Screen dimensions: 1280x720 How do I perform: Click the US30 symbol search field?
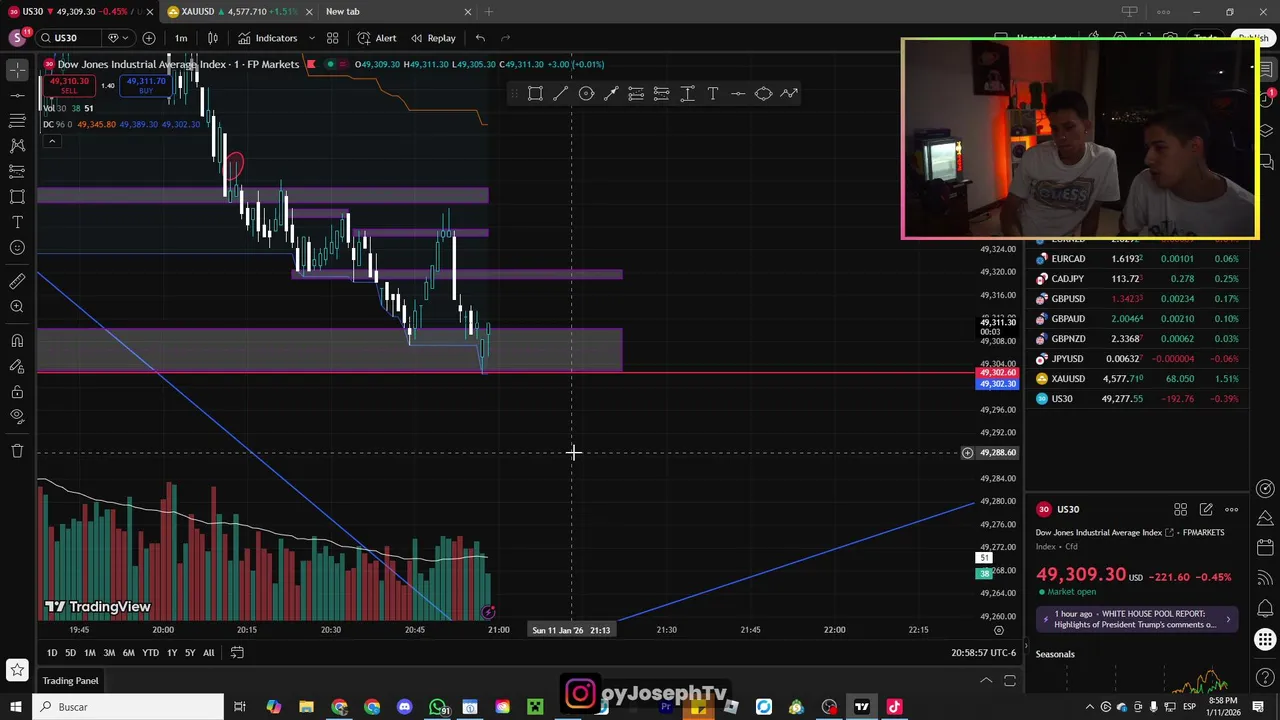coord(68,38)
